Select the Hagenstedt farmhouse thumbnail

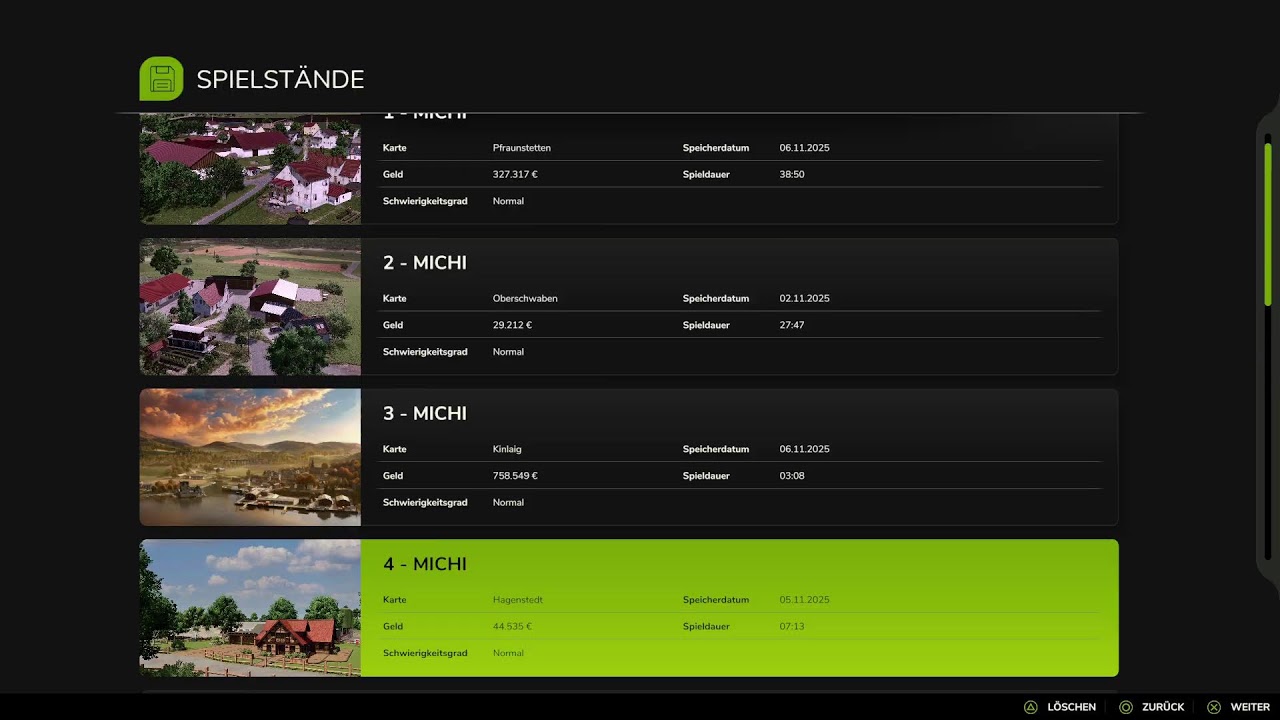coord(250,608)
